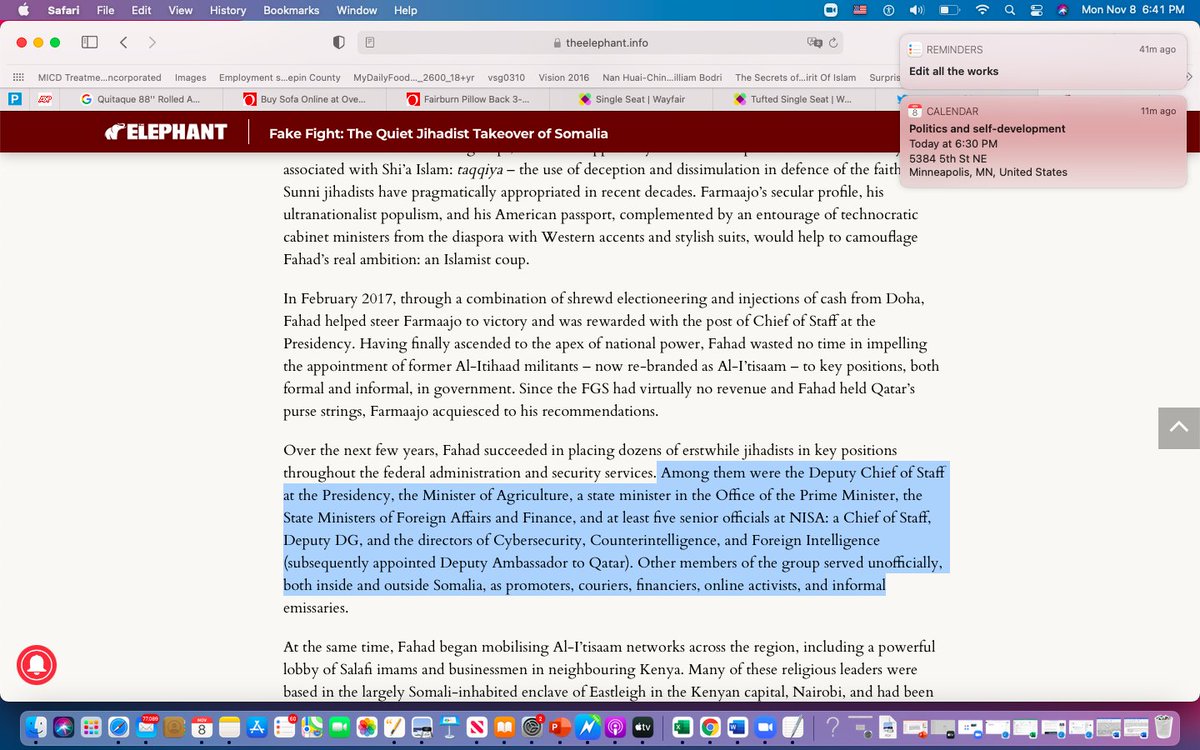Open the Edit menu

(x=141, y=10)
